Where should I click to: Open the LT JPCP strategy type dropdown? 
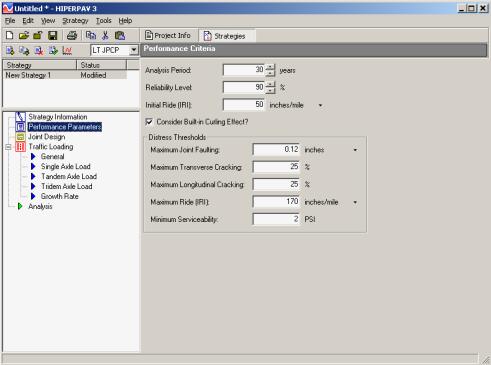click(134, 50)
